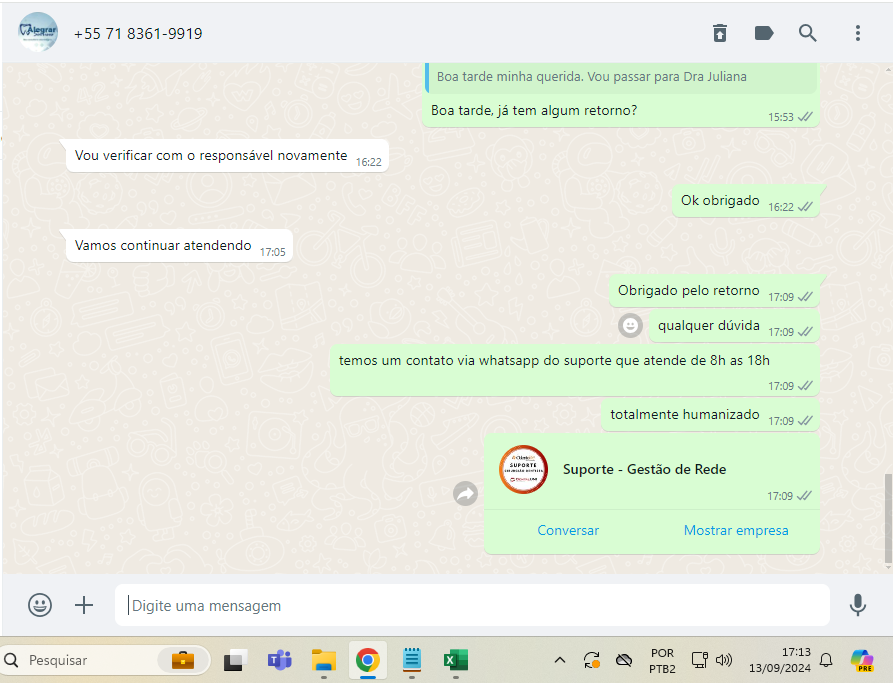Screen dimensions: 893x683
Task: Start voice message with microphone icon
Action: coord(858,605)
